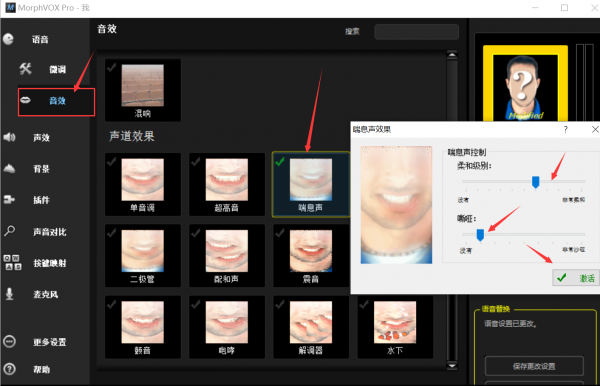Maximize the MorphVOX Pro window
Screen dimensions: 600x386
(x=564, y=8)
